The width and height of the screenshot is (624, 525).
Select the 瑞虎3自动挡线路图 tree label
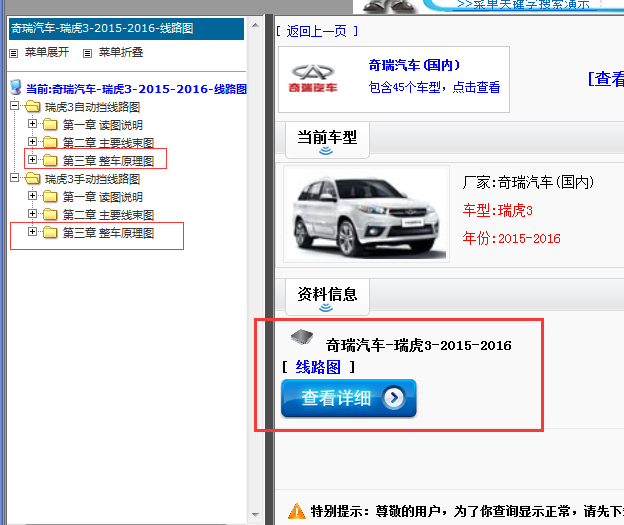tap(92, 107)
